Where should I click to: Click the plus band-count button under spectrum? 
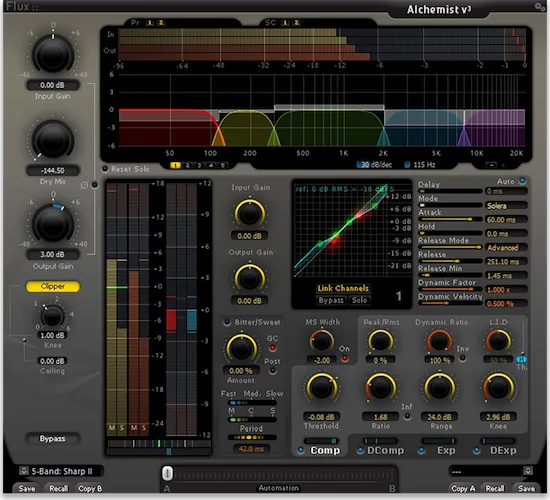point(503,165)
